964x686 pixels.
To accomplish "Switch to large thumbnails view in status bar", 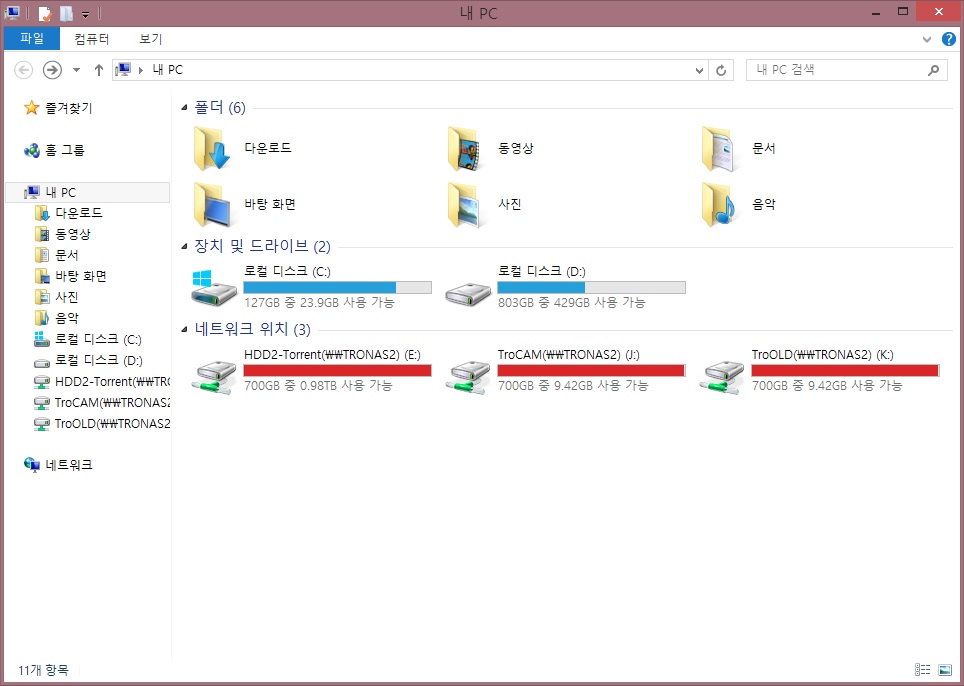I will (944, 669).
